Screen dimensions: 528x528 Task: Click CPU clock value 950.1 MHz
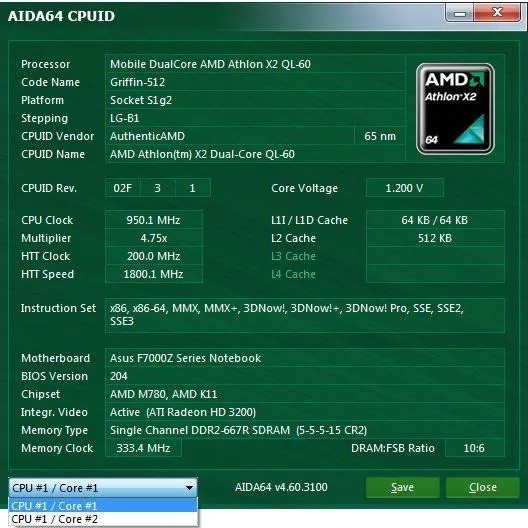[154, 220]
